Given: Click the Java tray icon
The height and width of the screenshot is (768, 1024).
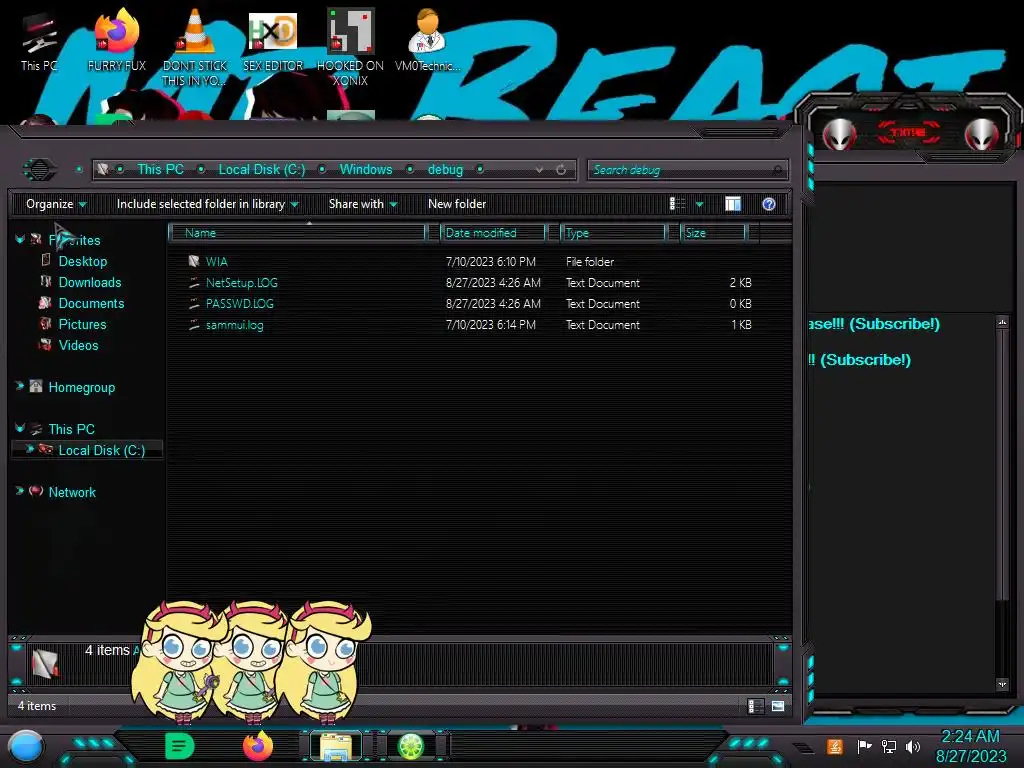Looking at the screenshot, I should click(835, 746).
